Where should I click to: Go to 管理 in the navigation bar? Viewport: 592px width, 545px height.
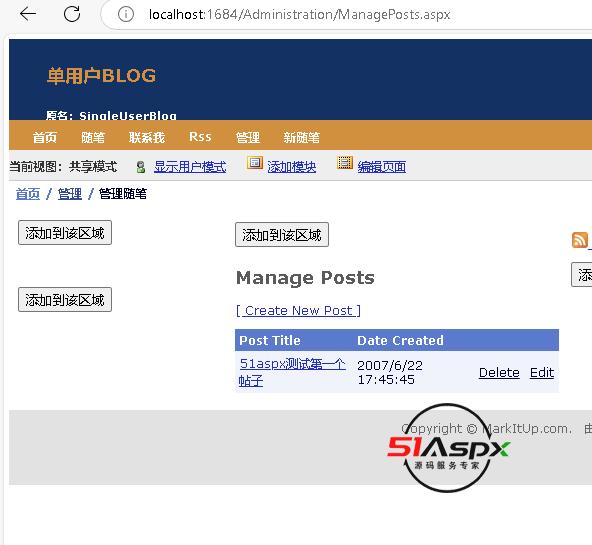pyautogui.click(x=248, y=137)
